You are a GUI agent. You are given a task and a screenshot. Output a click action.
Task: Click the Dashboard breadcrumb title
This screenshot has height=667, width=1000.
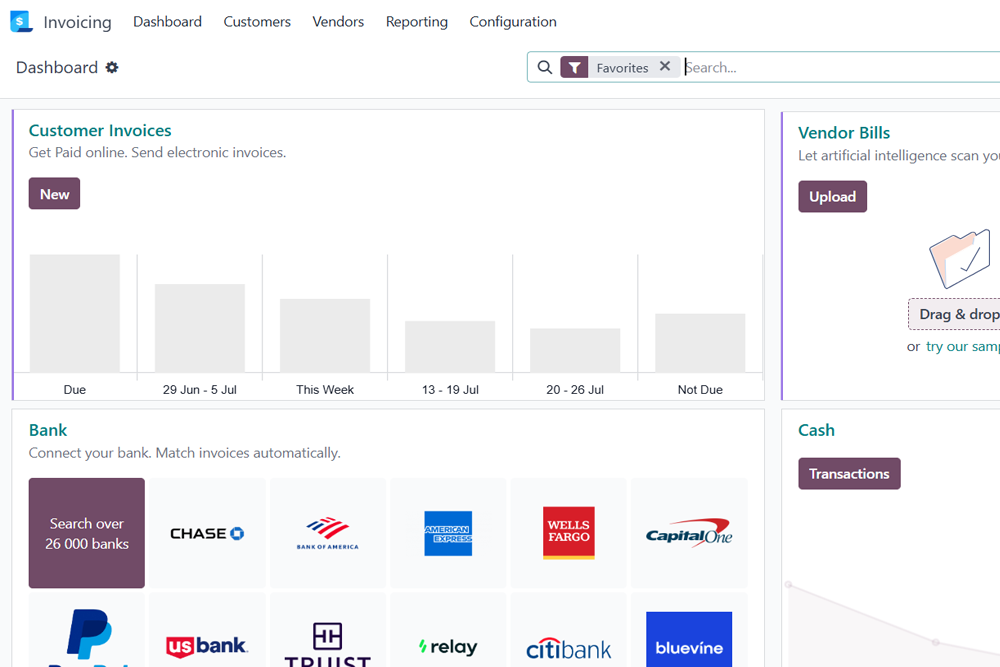(x=57, y=68)
